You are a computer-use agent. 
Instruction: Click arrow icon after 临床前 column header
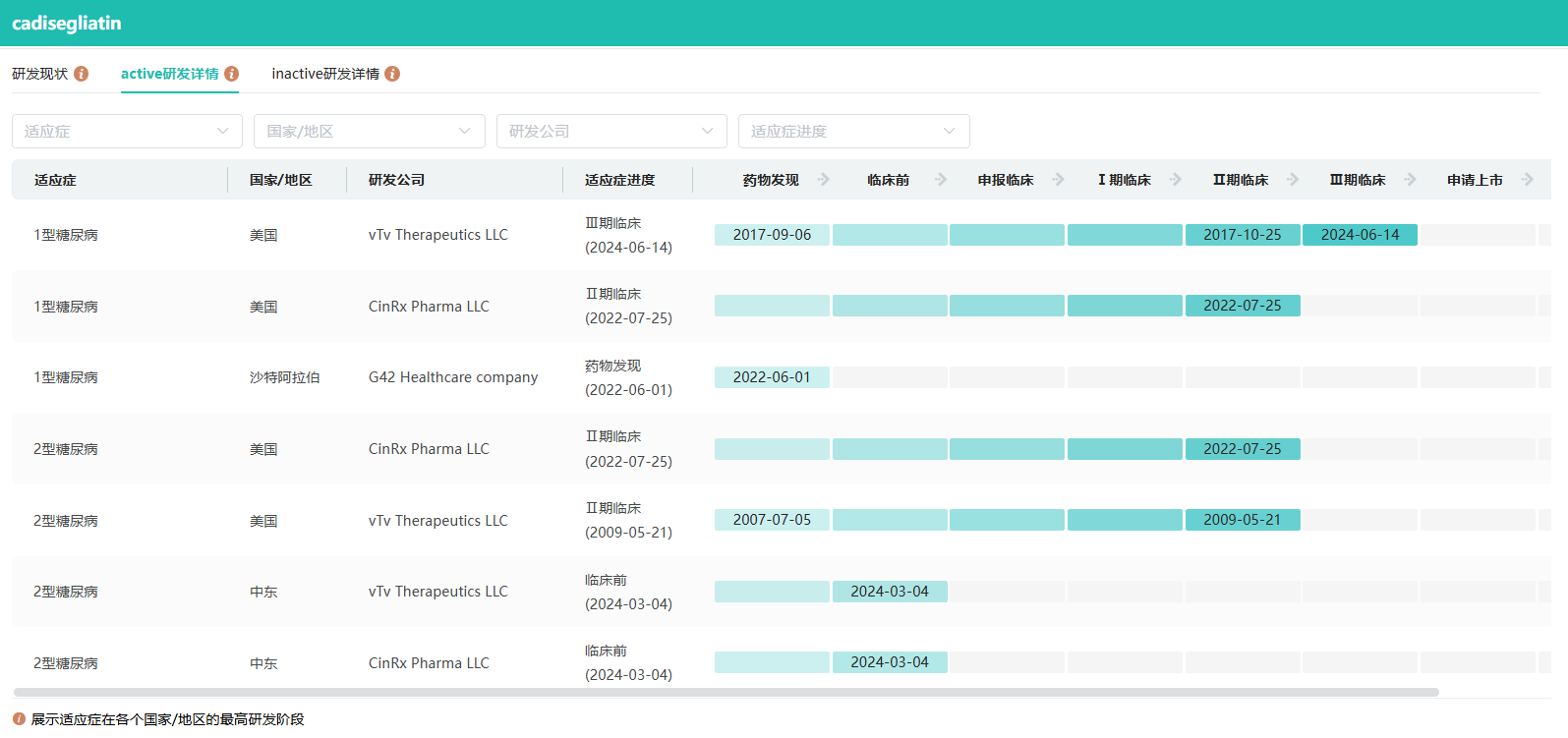[941, 180]
